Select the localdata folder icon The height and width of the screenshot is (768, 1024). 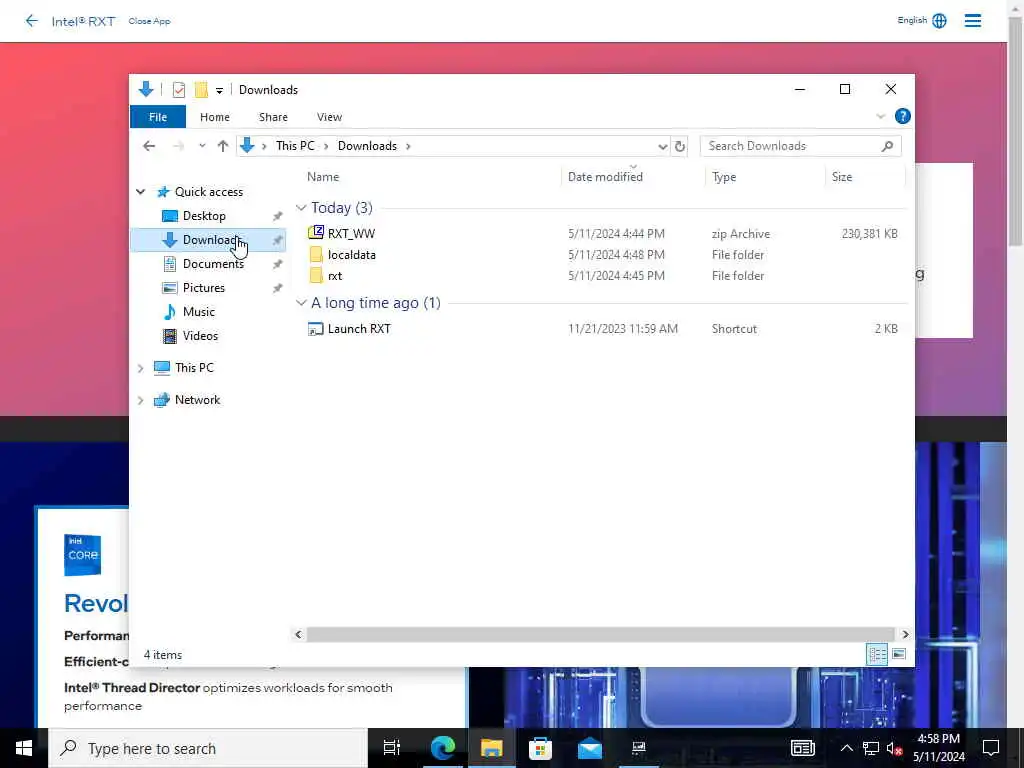pyautogui.click(x=315, y=255)
